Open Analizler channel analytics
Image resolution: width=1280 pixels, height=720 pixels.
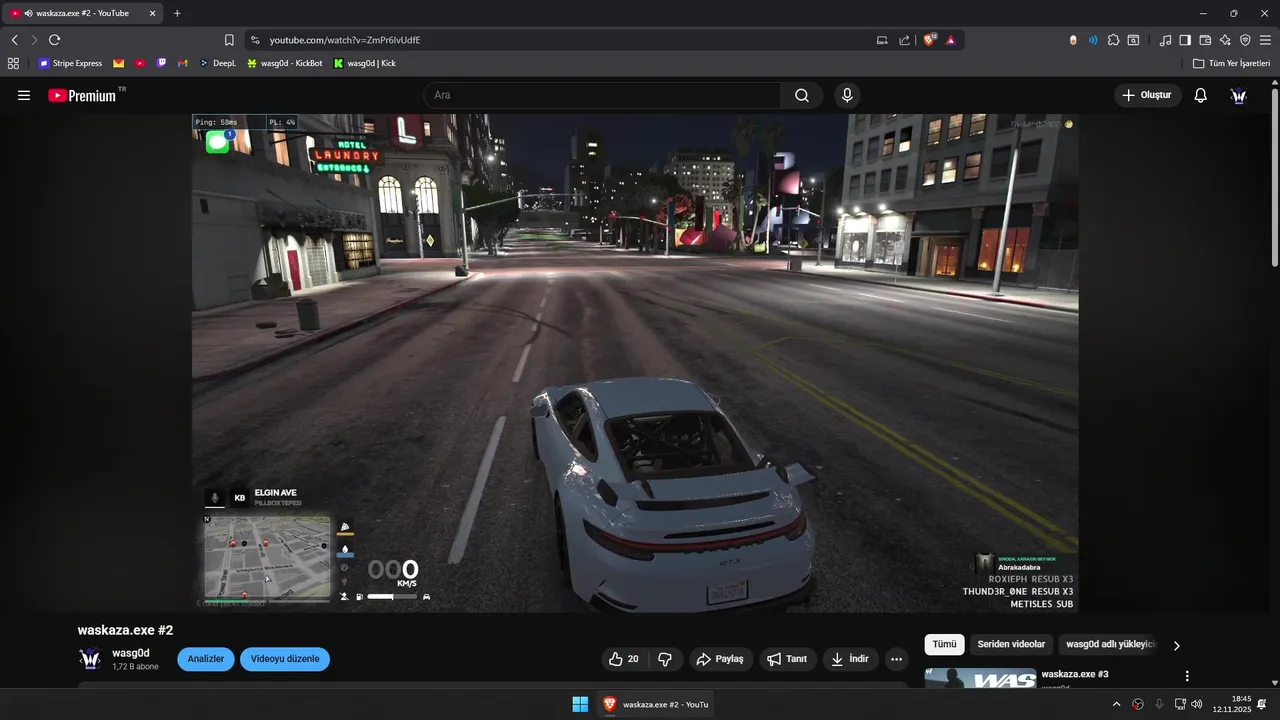click(x=206, y=659)
